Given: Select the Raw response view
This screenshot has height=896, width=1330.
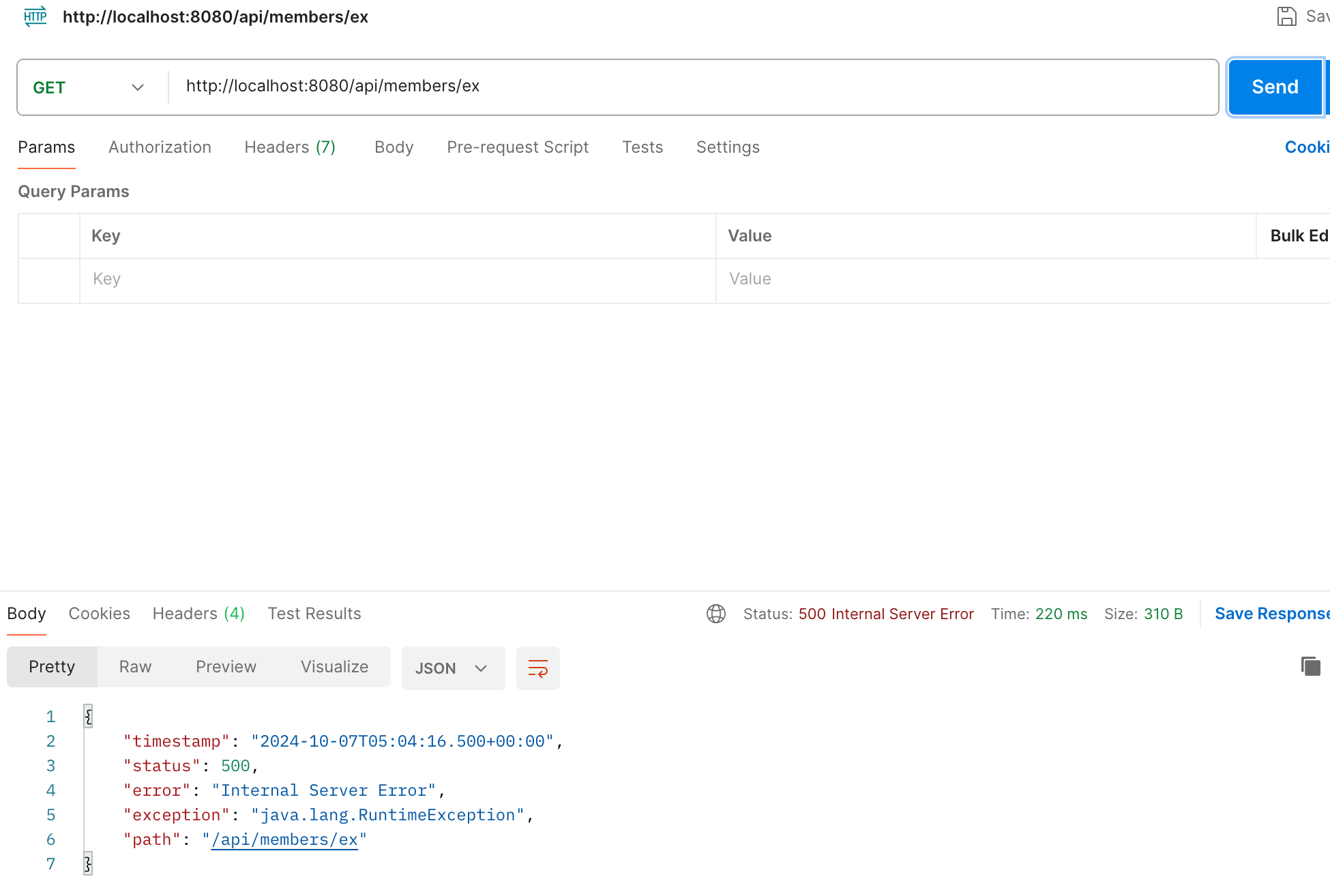Looking at the screenshot, I should pos(135,667).
